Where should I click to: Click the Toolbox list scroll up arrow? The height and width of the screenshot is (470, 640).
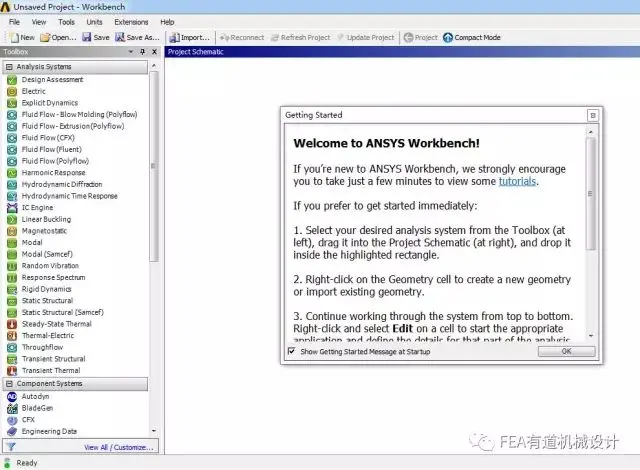point(154,66)
